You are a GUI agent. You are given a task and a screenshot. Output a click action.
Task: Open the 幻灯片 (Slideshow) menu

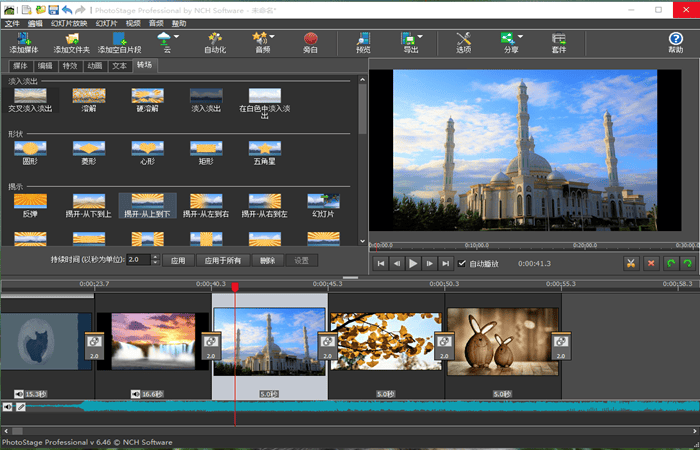pos(104,22)
